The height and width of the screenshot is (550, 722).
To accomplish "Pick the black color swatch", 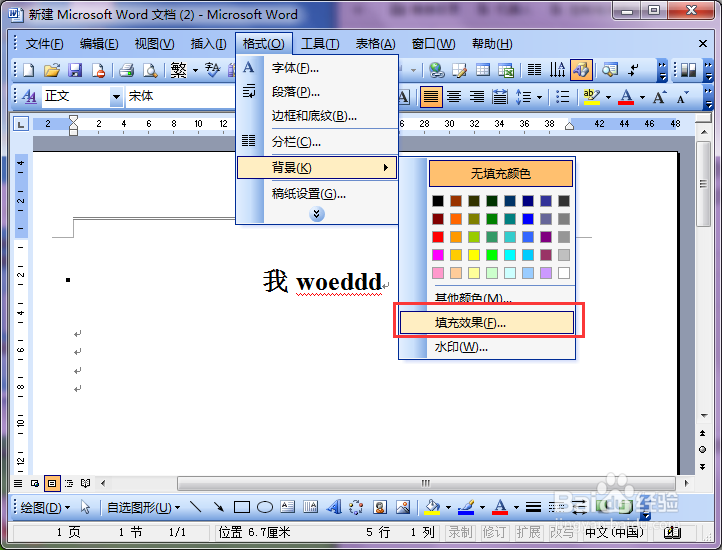I will click(438, 201).
